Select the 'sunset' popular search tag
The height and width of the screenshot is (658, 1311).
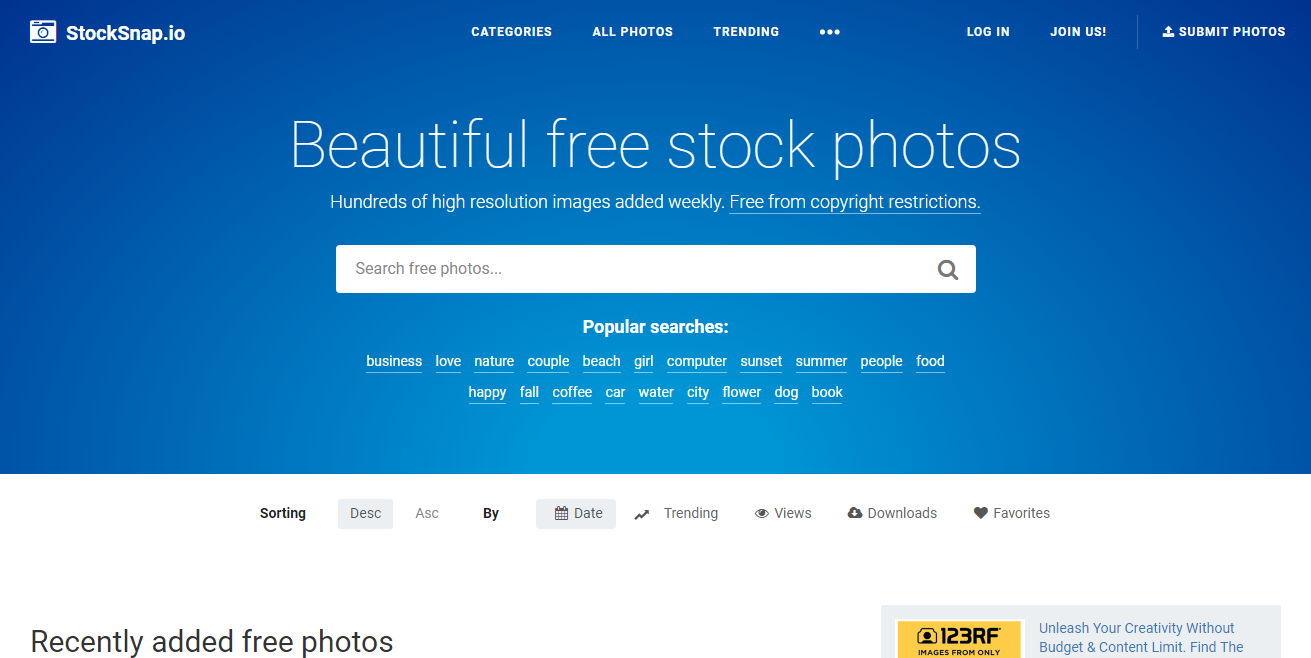coord(761,362)
